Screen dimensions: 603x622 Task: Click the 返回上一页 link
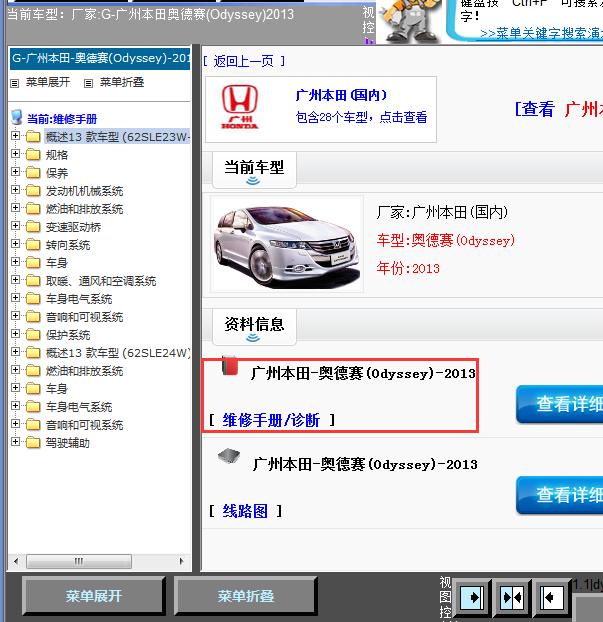pos(244,61)
